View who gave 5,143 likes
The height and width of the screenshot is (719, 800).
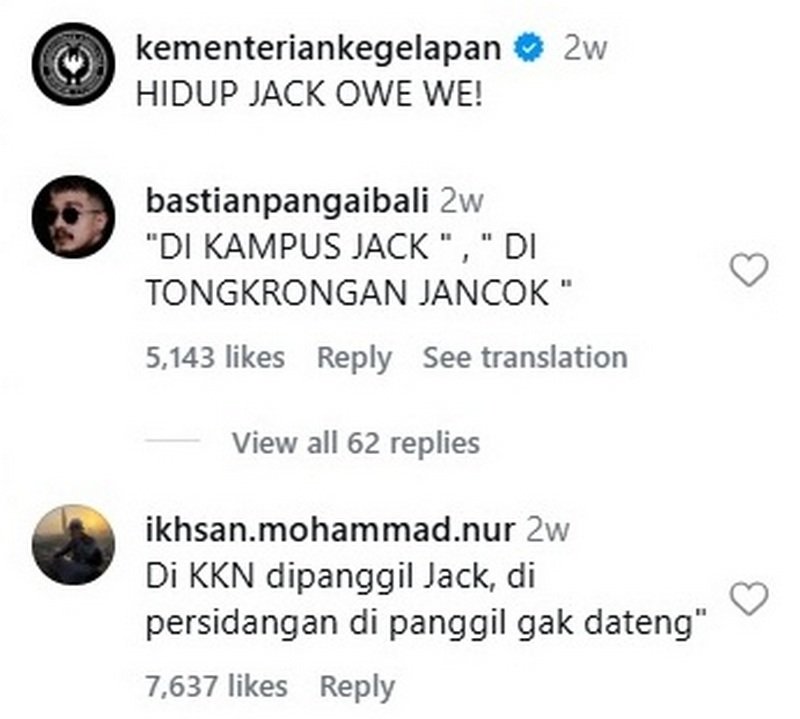pos(215,357)
